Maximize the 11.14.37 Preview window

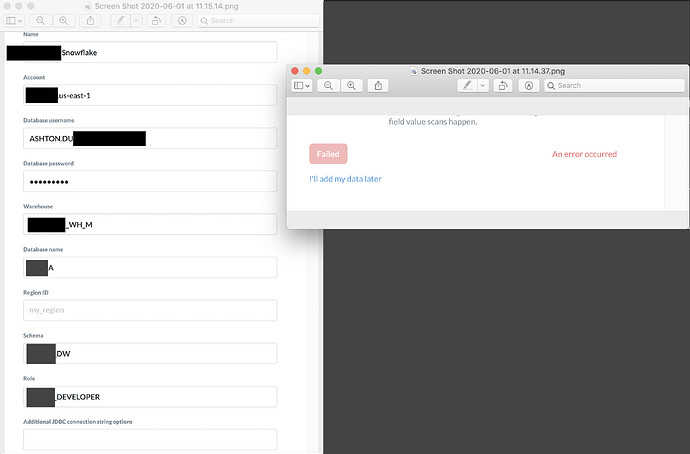(319, 71)
